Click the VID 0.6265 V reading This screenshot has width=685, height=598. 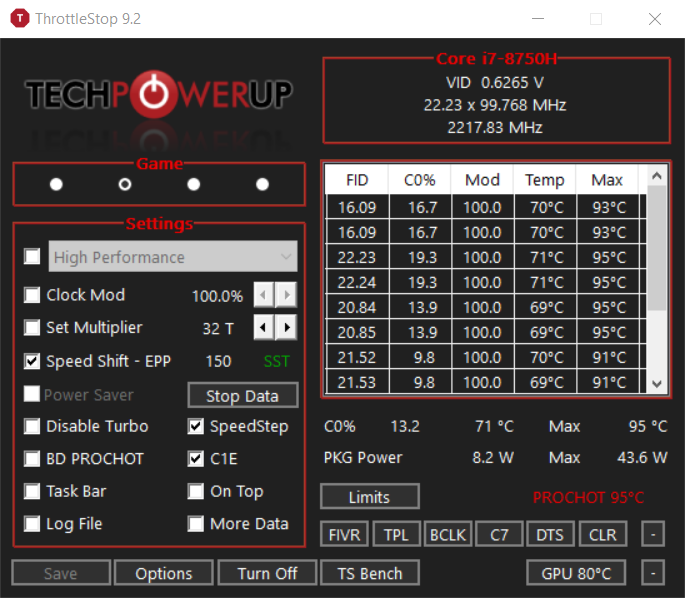[495, 83]
